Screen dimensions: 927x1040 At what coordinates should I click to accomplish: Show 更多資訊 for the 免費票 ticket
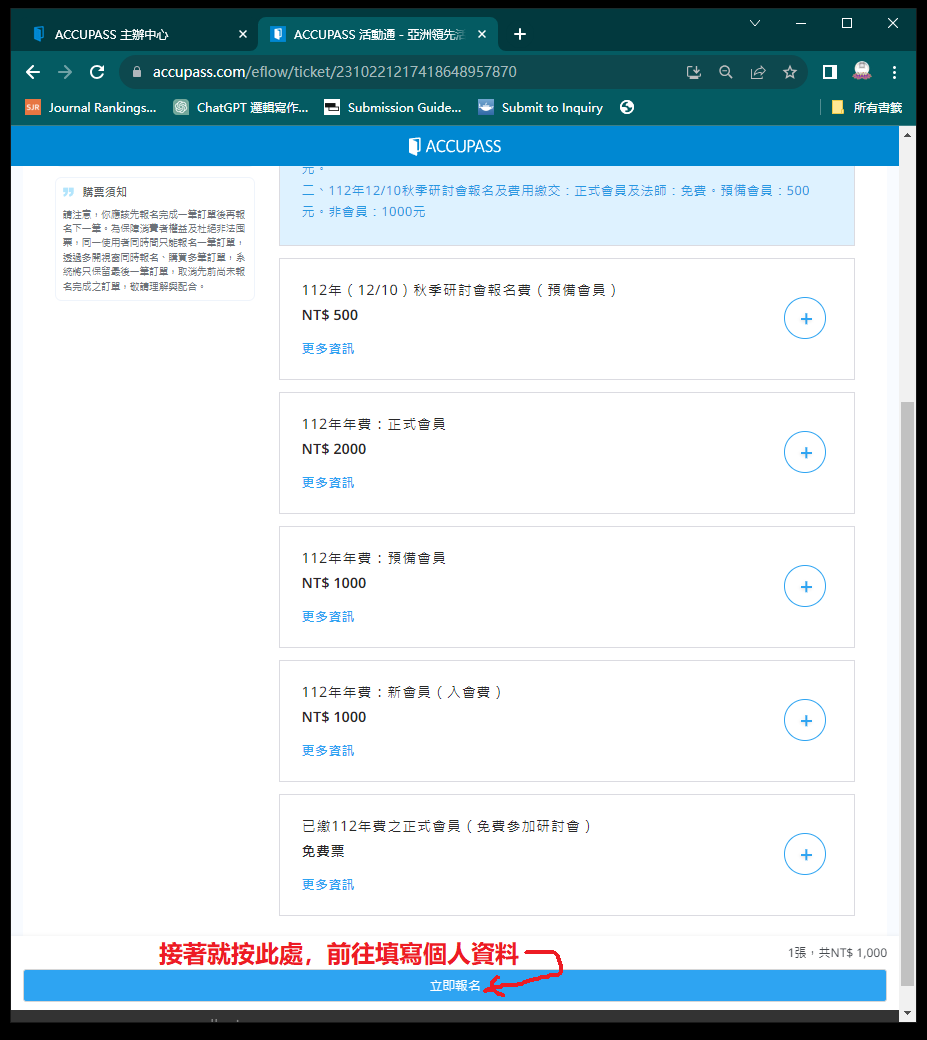point(328,885)
